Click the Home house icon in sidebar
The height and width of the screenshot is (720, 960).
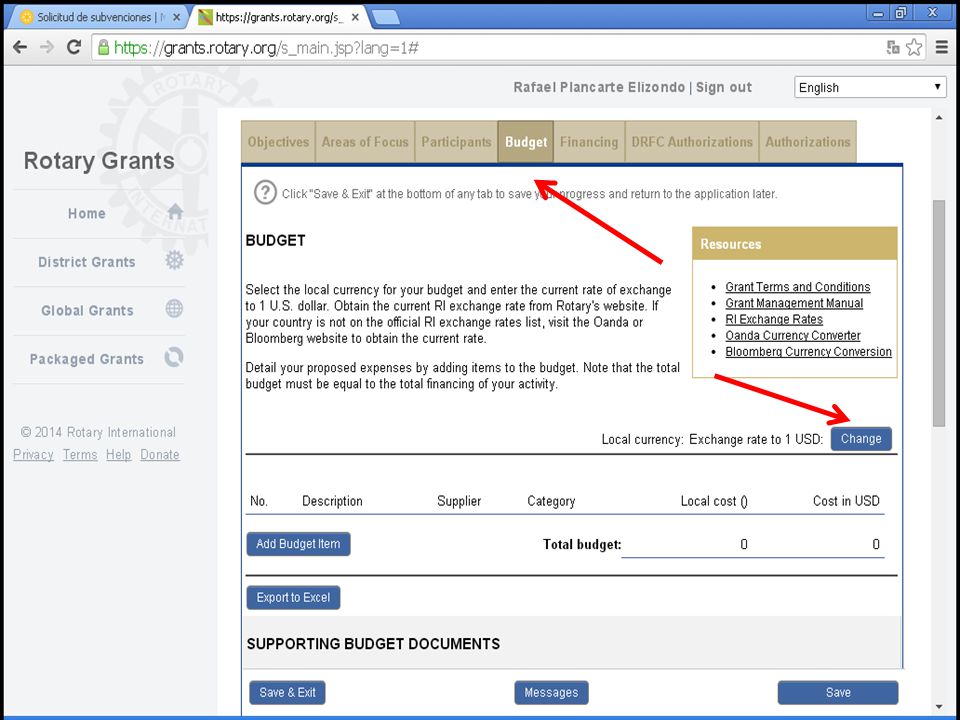[x=175, y=212]
